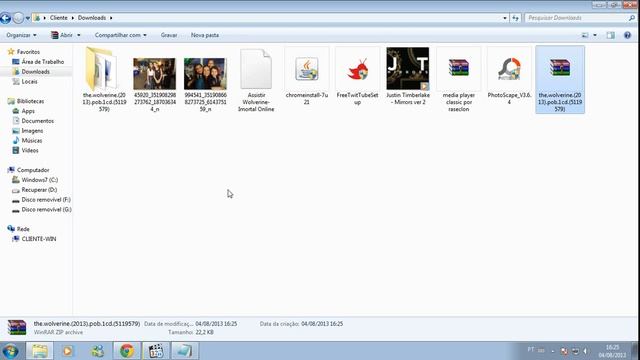Open the wolverine folder icon
This screenshot has width=640, height=360.
click(101, 69)
